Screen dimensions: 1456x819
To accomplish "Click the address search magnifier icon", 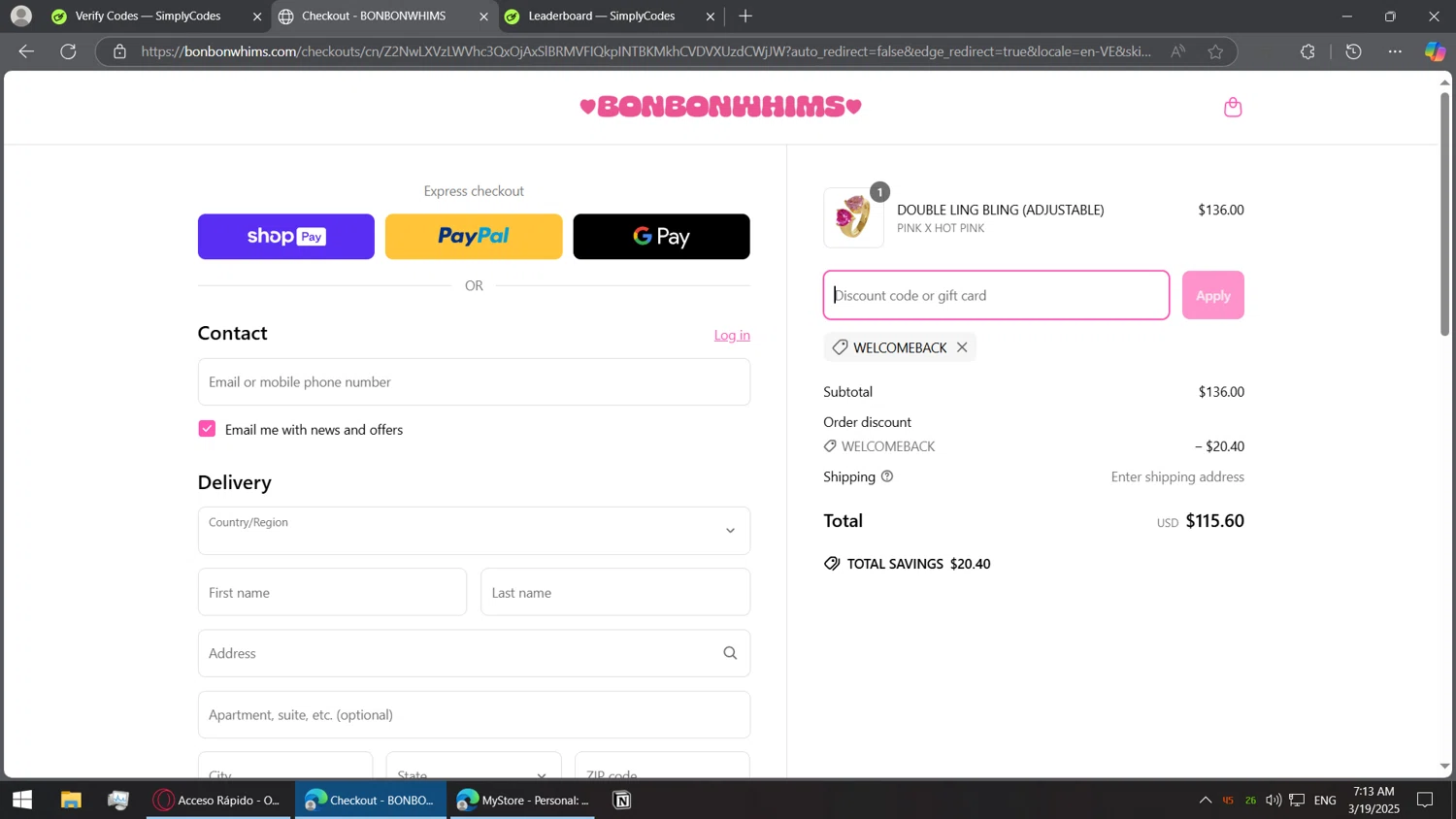I will 730,653.
